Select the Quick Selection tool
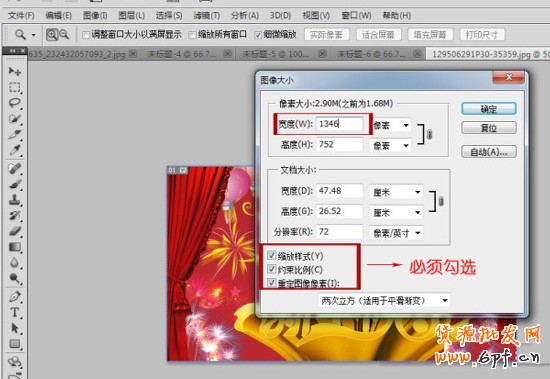550x379 pixels. (x=14, y=119)
